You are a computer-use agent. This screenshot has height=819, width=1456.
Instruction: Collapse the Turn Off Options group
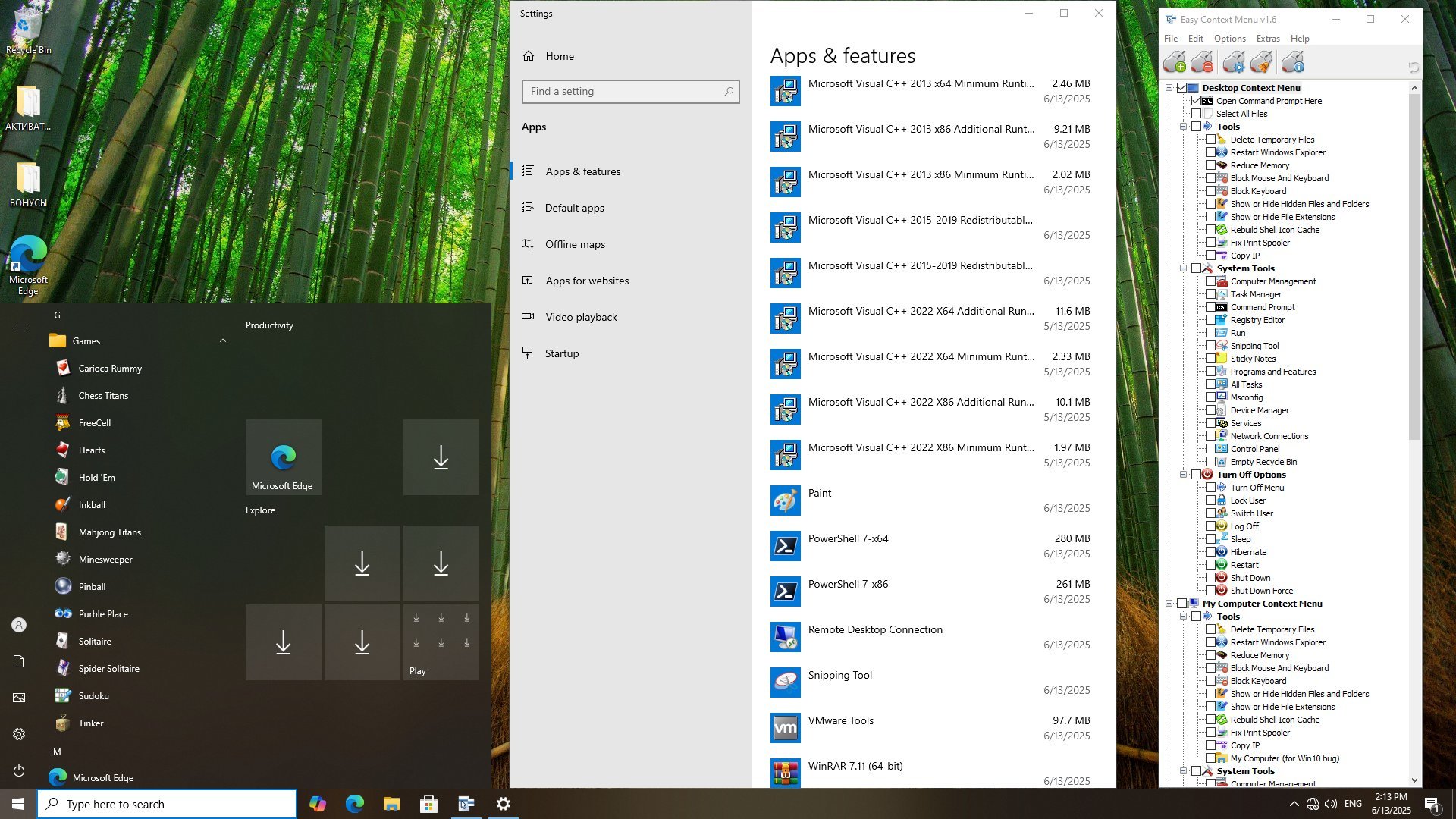[1183, 475]
